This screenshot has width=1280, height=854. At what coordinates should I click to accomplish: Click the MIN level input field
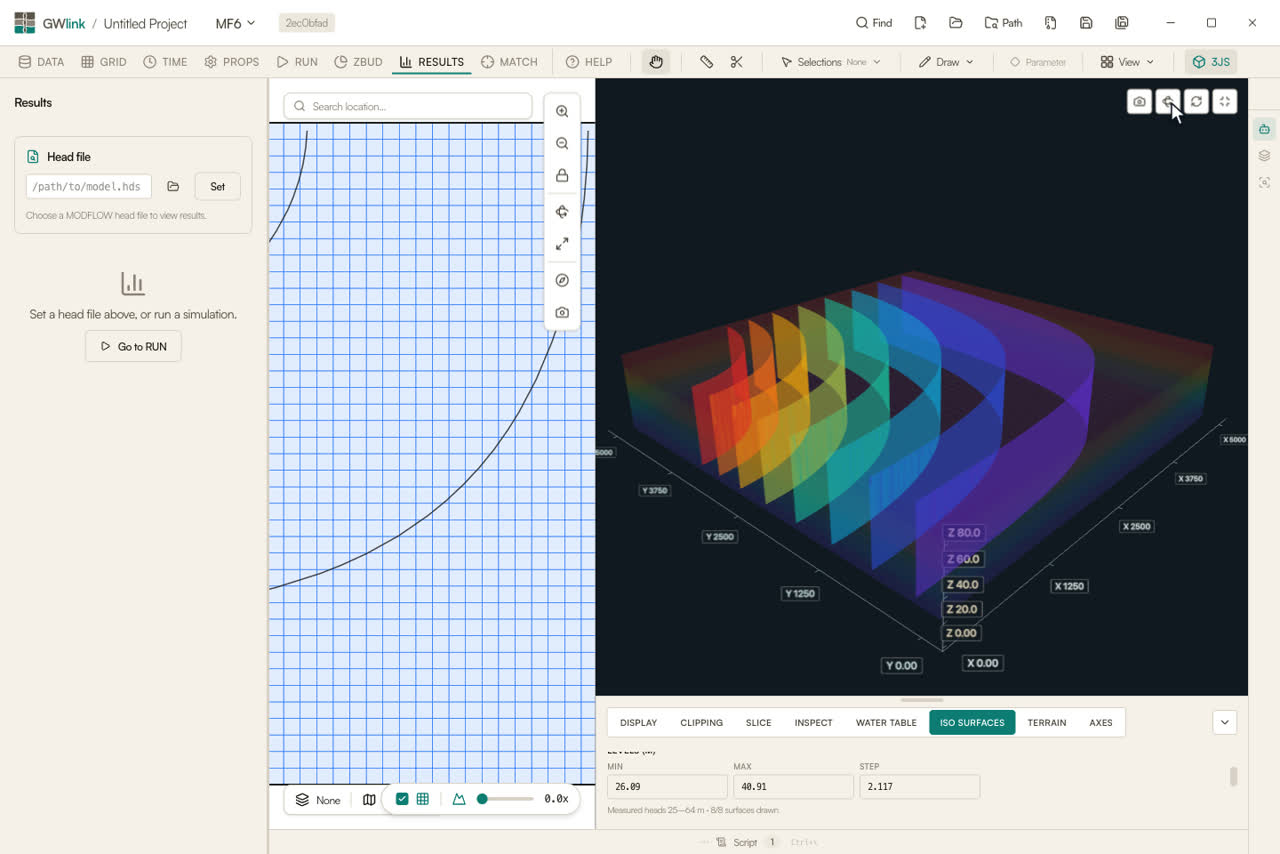coord(667,786)
